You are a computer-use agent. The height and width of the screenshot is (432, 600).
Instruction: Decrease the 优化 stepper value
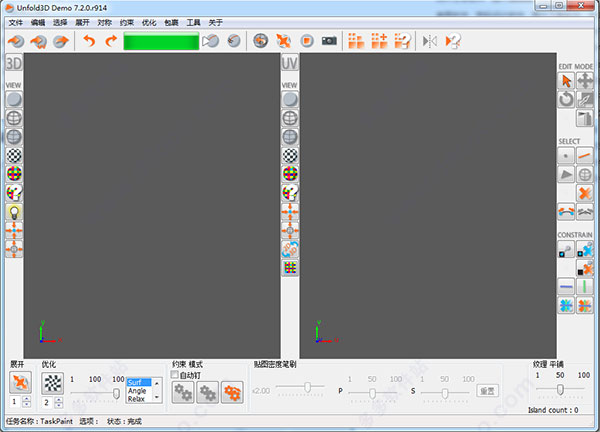[x=59, y=404]
